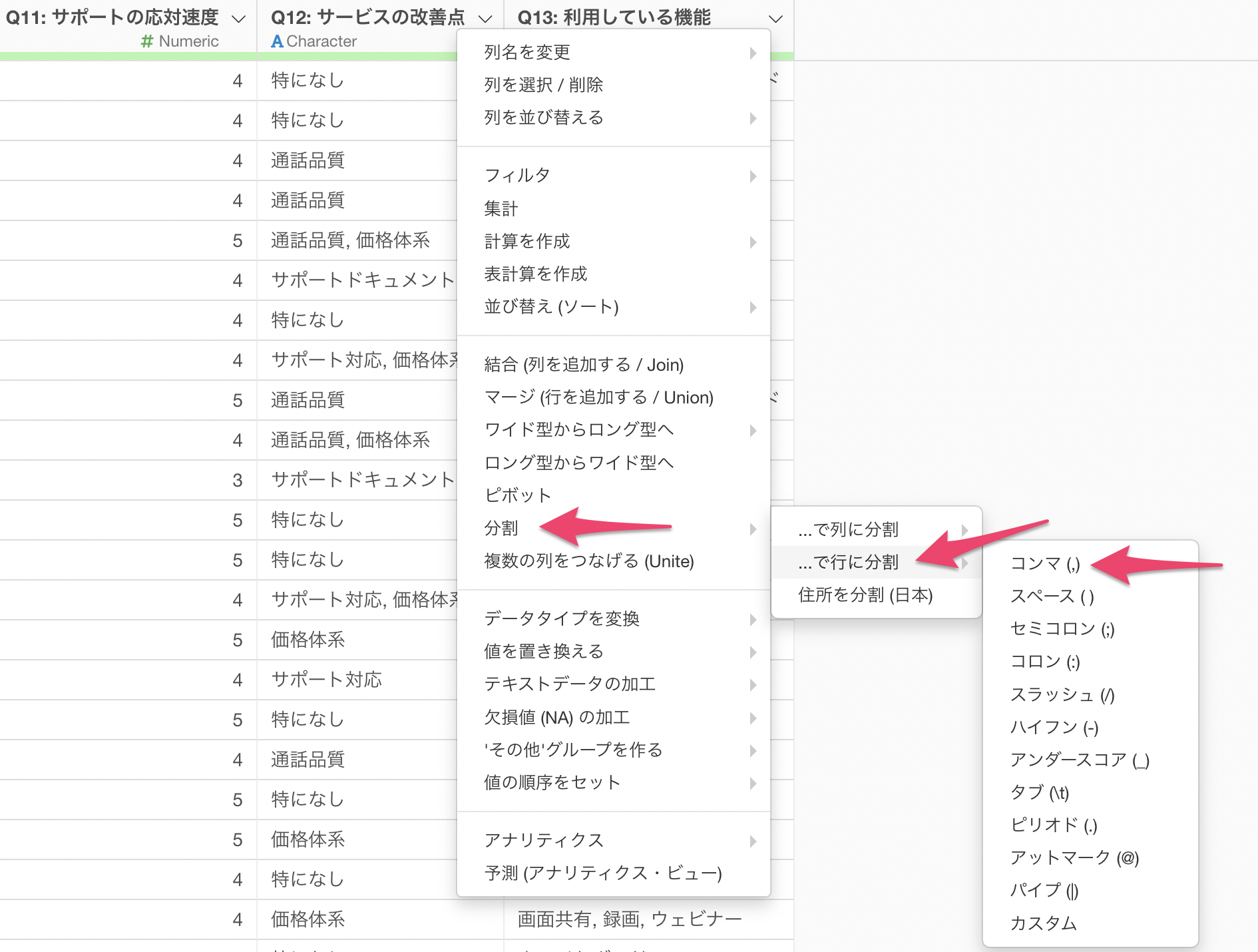The width and height of the screenshot is (1258, 952).
Task: Open テキストデータの加工 submenu
Action: point(614,684)
